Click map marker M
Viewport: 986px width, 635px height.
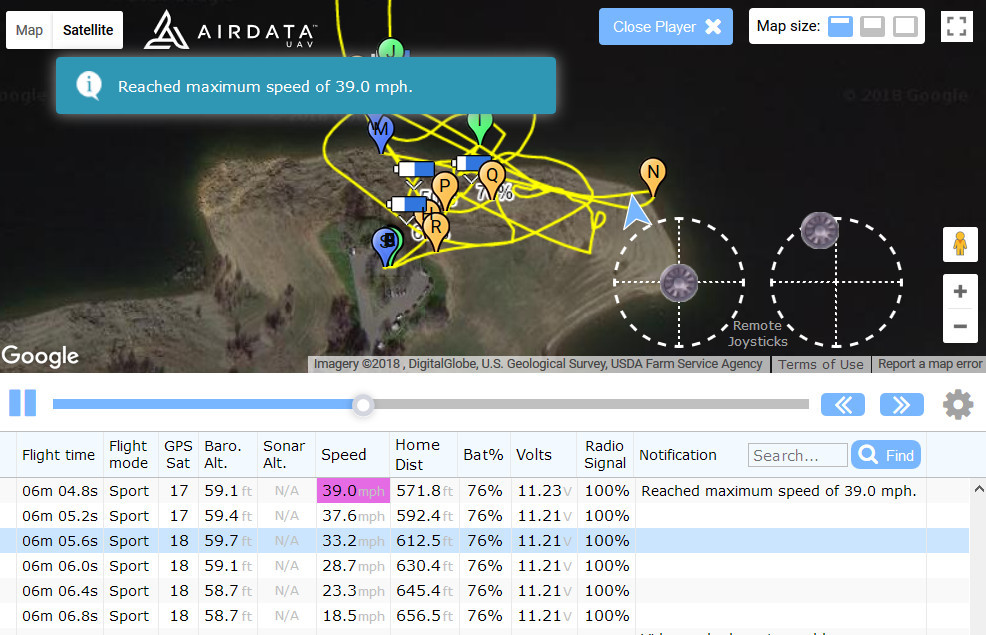point(380,133)
